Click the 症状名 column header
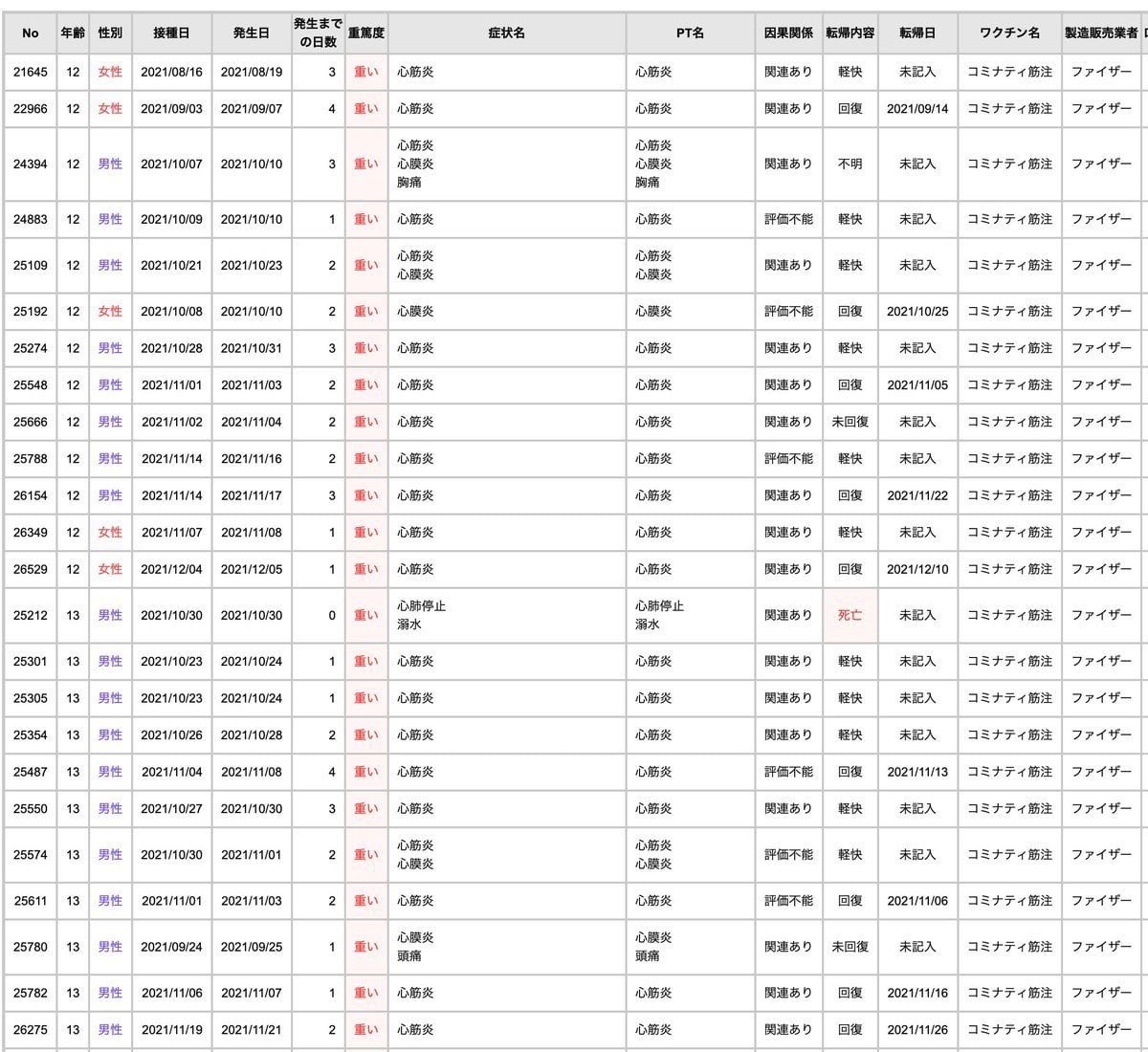Viewport: 1148px width, 1052px height. (x=507, y=33)
